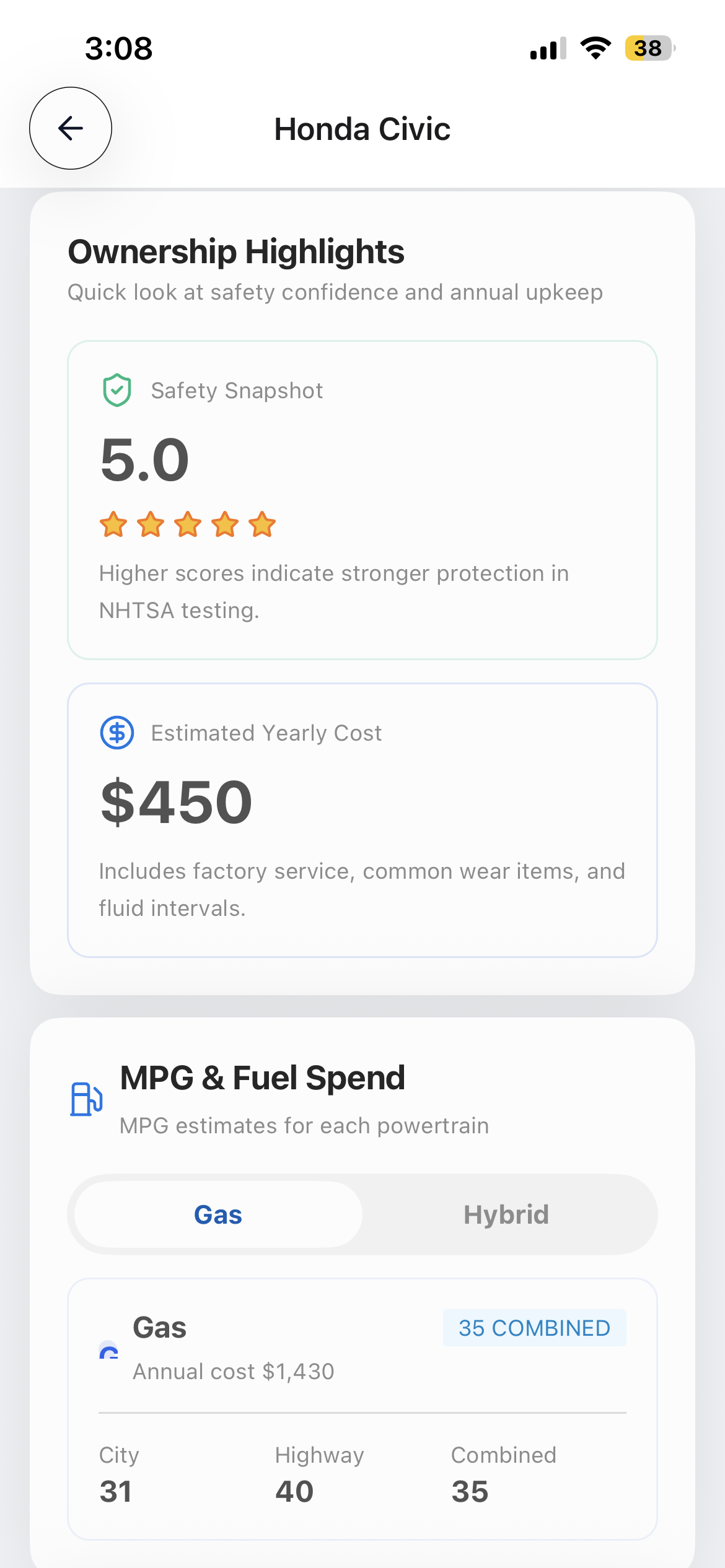Open the Safety Snapshot card
725x1568 pixels.
(x=362, y=499)
